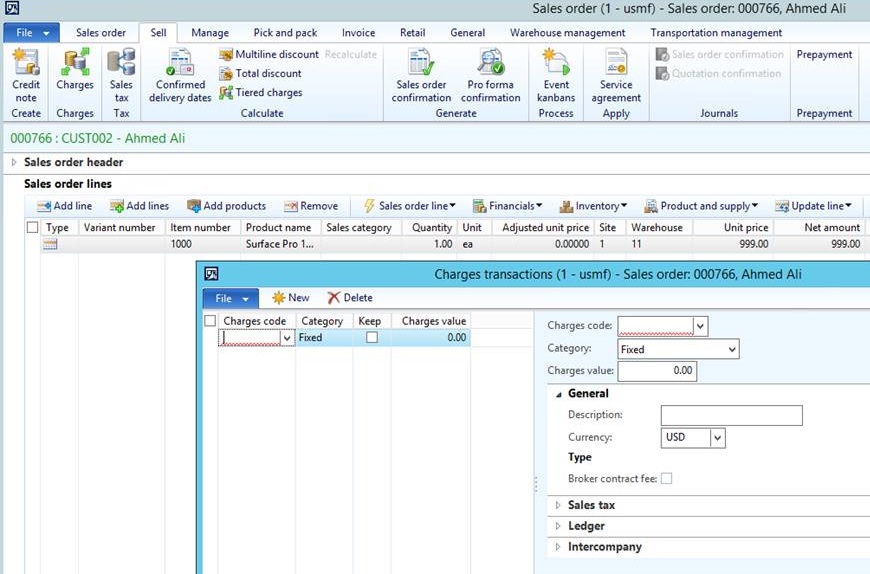Apply Service agreement

pyautogui.click(x=616, y=75)
